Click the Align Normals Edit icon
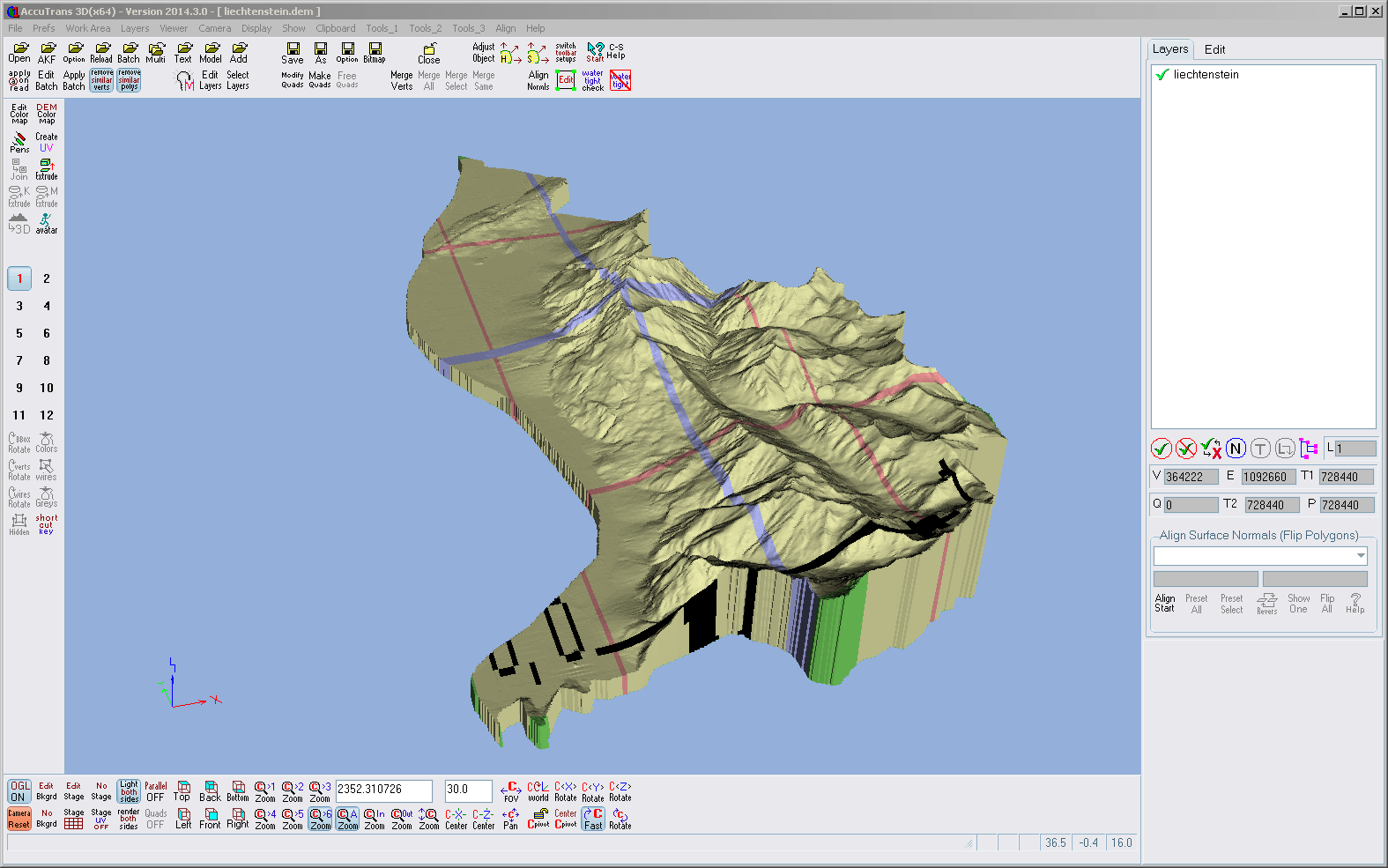 click(566, 80)
